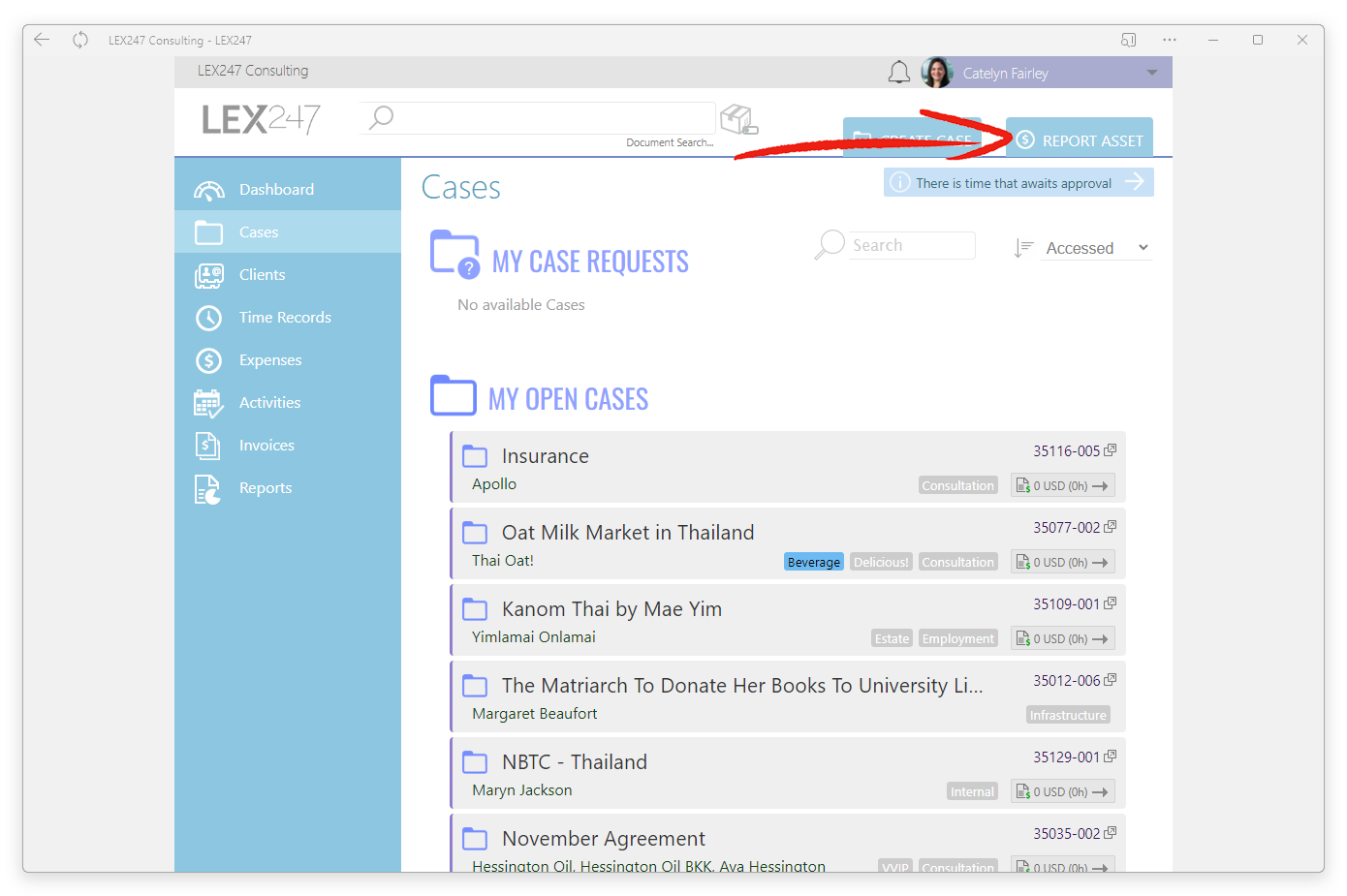
Task: Click the Internal tag
Action: point(972,791)
